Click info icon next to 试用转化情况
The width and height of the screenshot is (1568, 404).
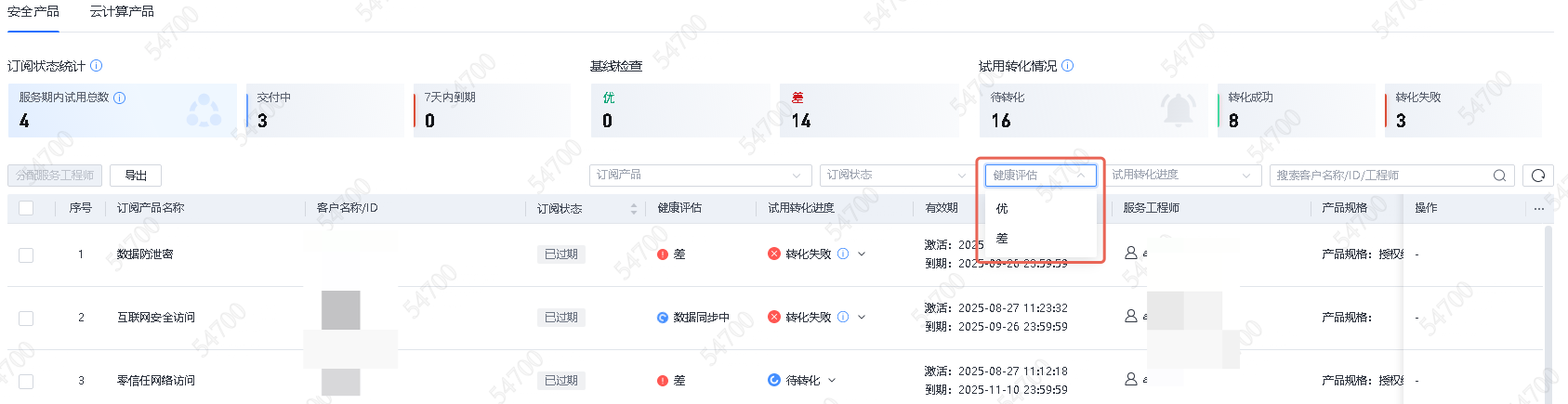click(1068, 66)
